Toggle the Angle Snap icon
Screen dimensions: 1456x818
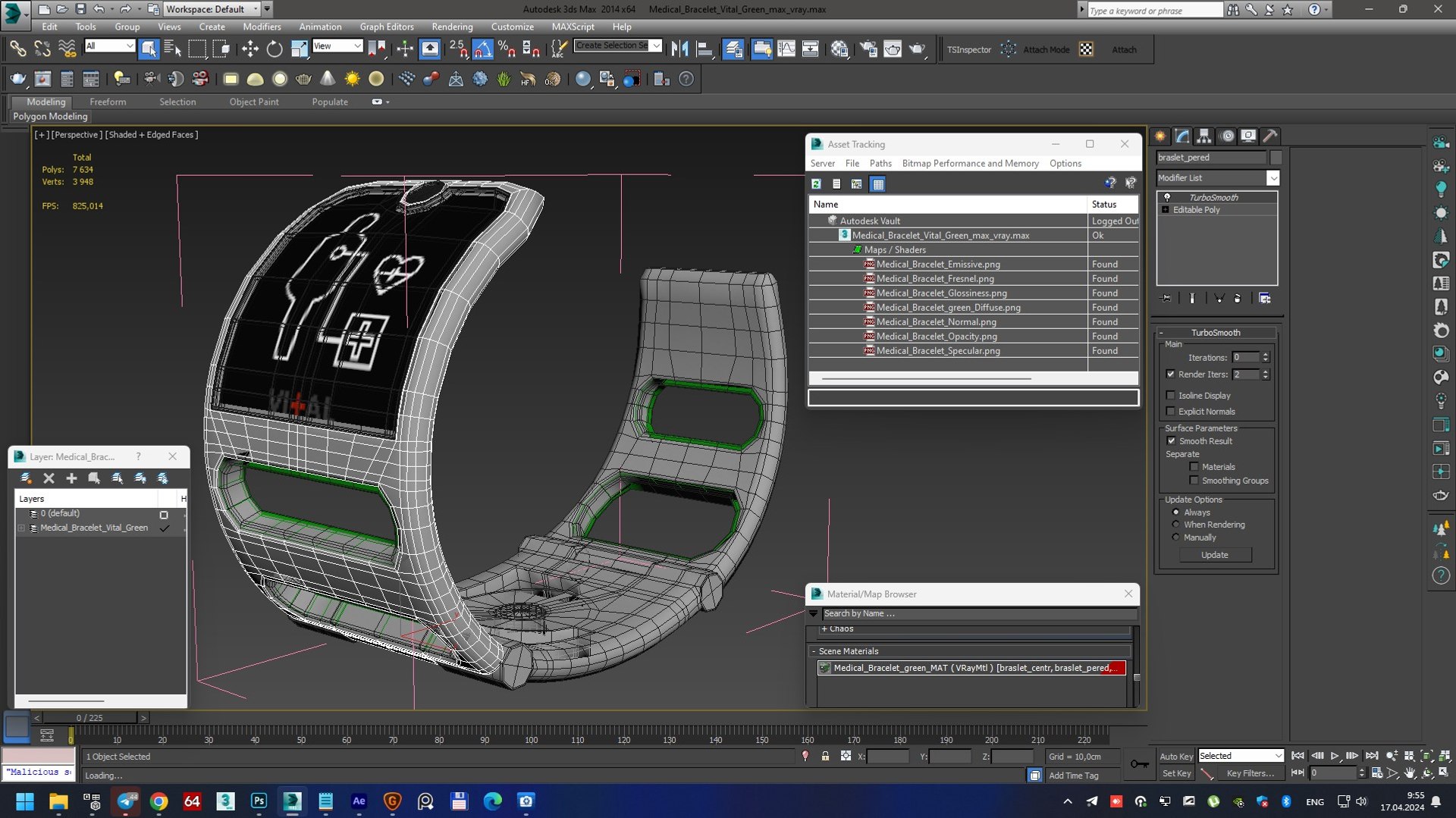[x=482, y=49]
